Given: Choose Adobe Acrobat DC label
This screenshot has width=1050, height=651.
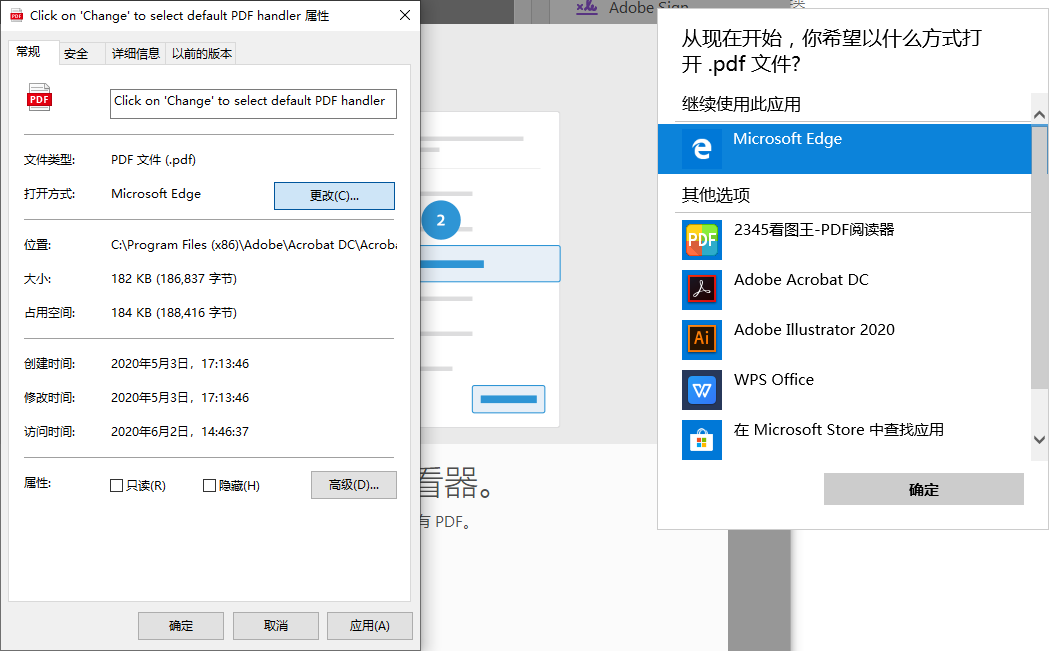Looking at the screenshot, I should [x=801, y=279].
